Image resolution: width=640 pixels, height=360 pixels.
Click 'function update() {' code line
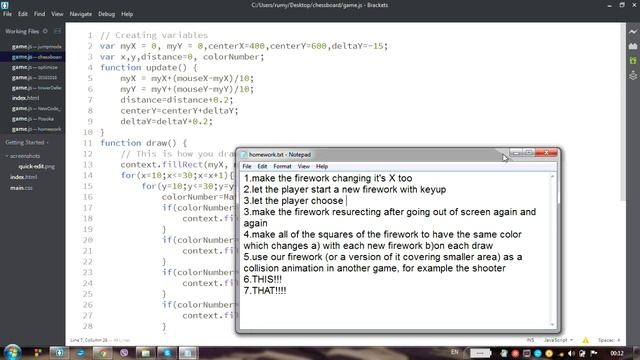tap(149, 67)
